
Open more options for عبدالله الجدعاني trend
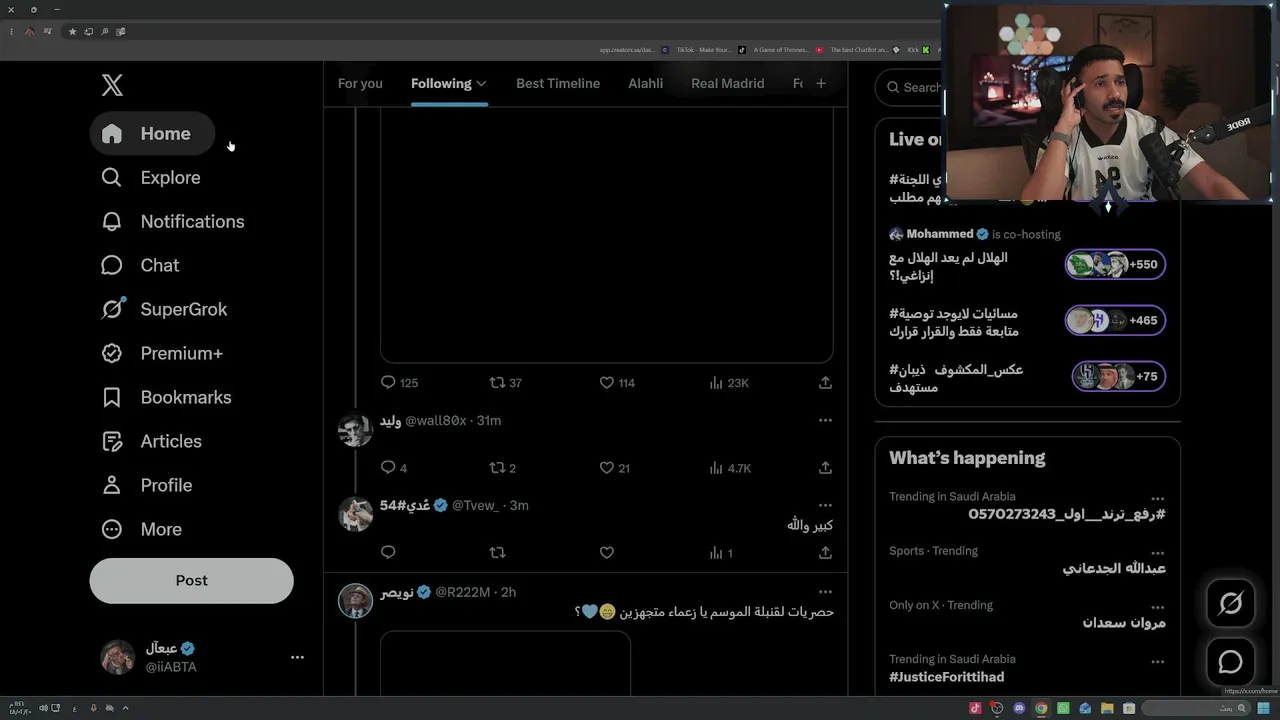[1157, 551]
